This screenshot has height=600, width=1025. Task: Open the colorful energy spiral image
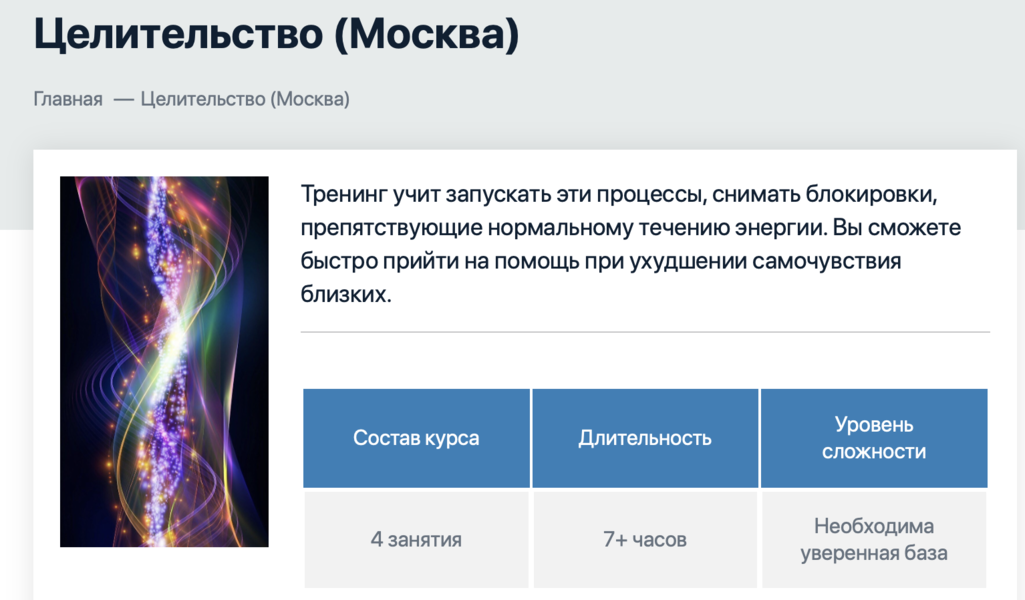(x=164, y=362)
